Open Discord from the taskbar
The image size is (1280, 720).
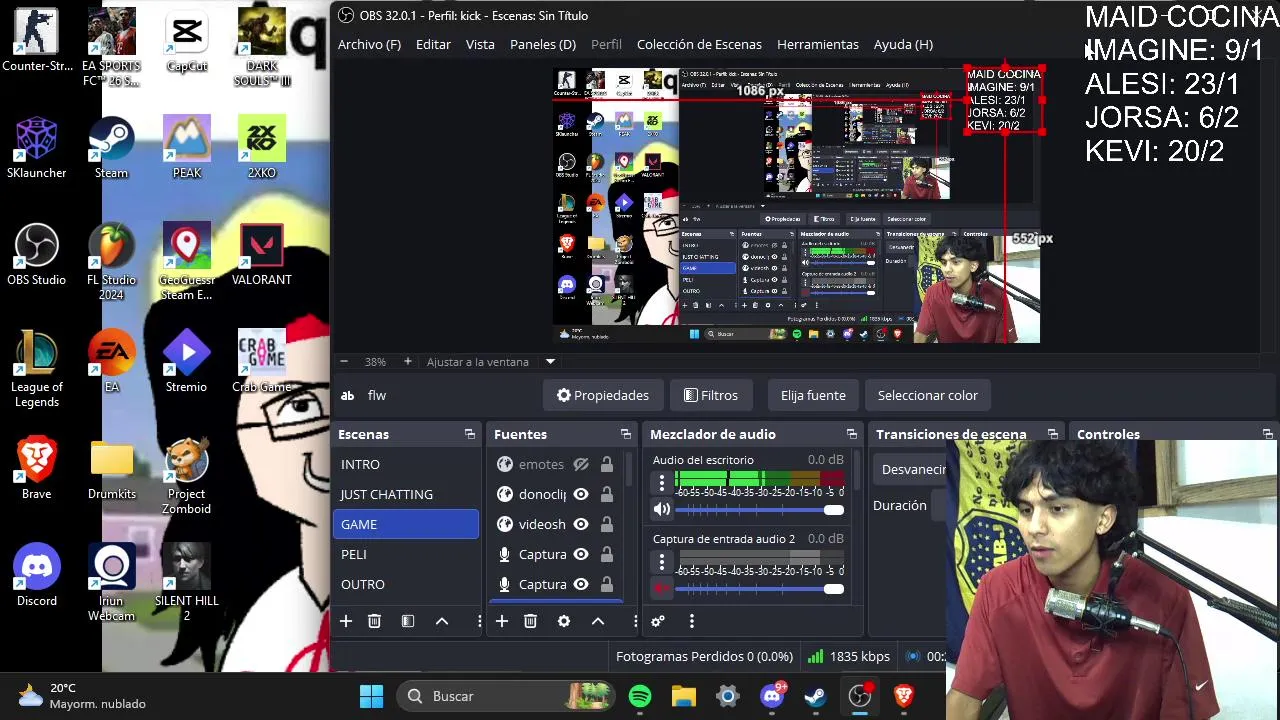click(772, 696)
